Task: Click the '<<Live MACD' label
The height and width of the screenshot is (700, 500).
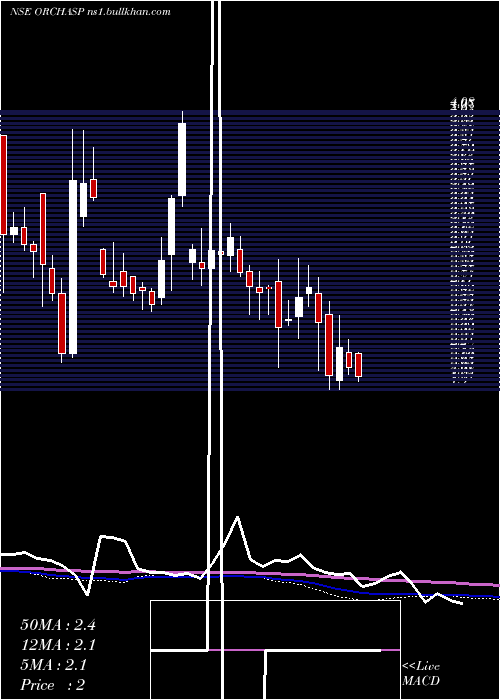Action: 421,674
